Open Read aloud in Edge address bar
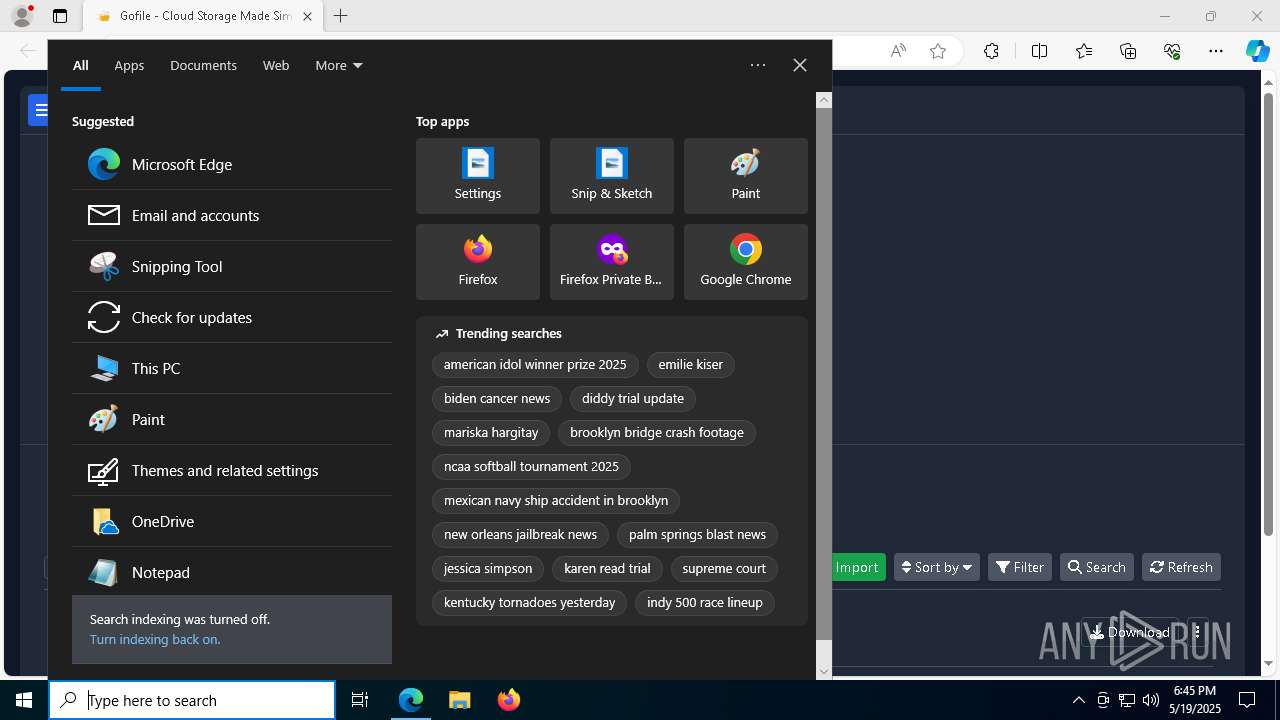Image resolution: width=1280 pixels, height=720 pixels. click(898, 51)
